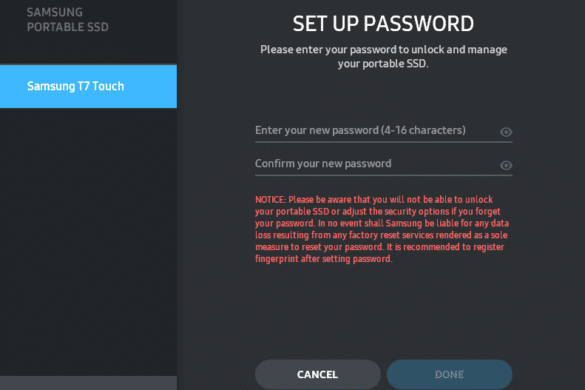
Task: Click the SAMSUNG PORTABLE SSD logo text
Action: click(x=68, y=20)
